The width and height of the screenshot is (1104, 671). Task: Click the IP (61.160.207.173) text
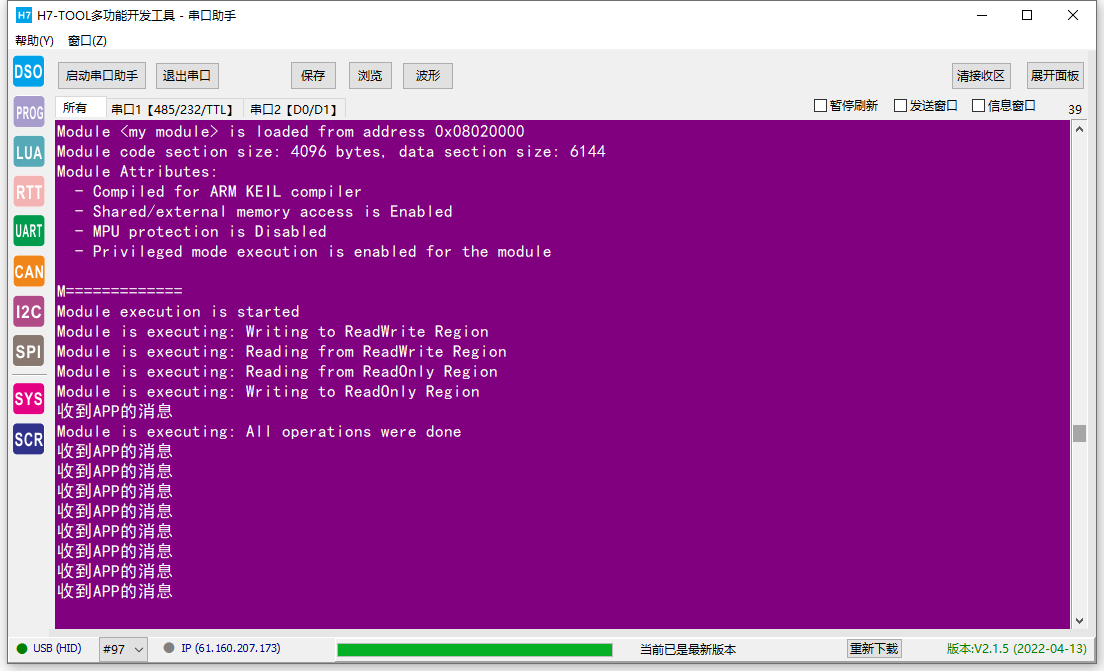coord(231,648)
